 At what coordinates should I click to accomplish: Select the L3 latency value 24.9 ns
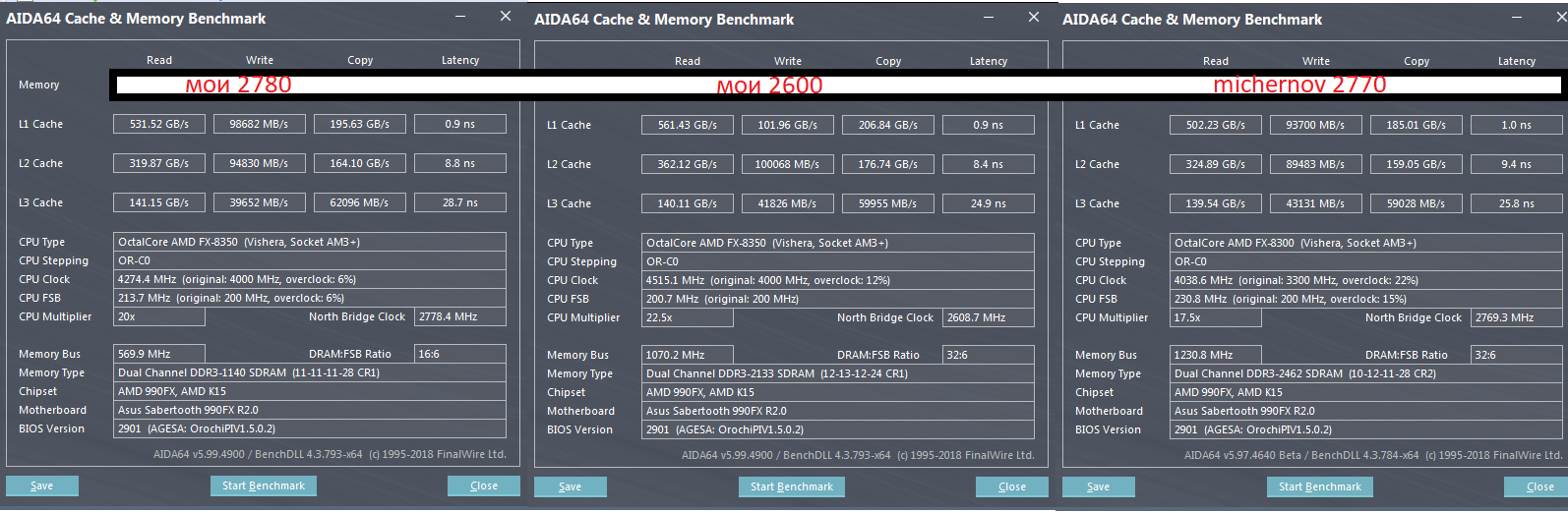coord(989,203)
